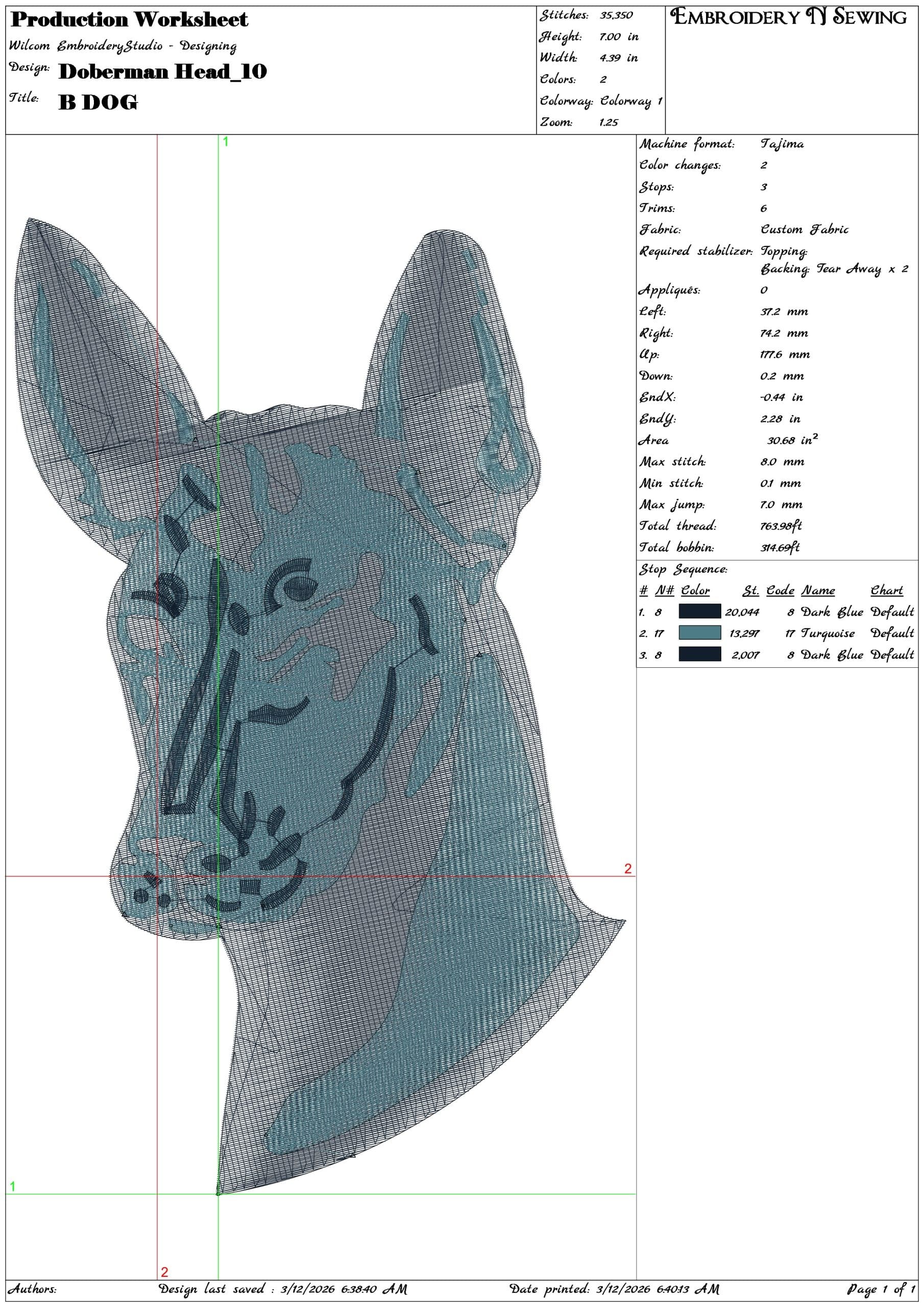Screen dimensions: 924x1307
Task: Click the 'Colorway 1' value
Action: (x=631, y=101)
